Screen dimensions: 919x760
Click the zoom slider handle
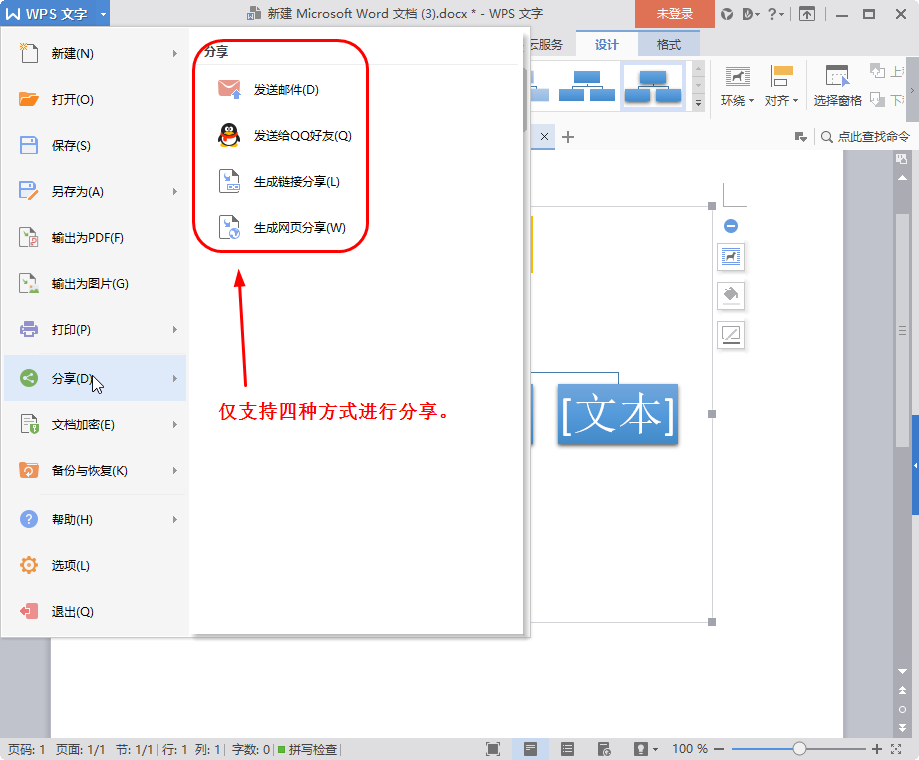click(x=799, y=749)
